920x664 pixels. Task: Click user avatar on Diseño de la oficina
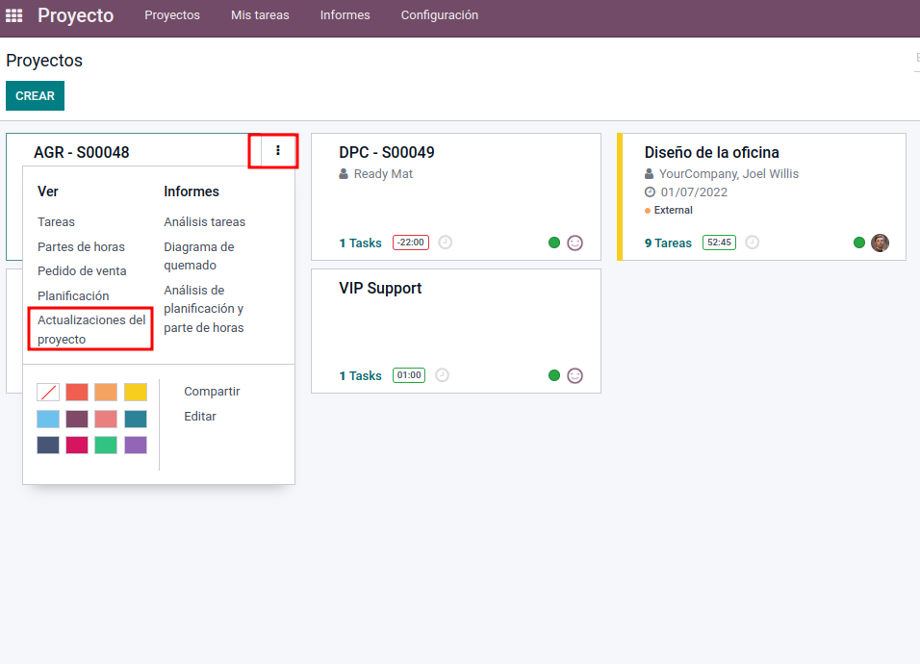[x=880, y=242]
